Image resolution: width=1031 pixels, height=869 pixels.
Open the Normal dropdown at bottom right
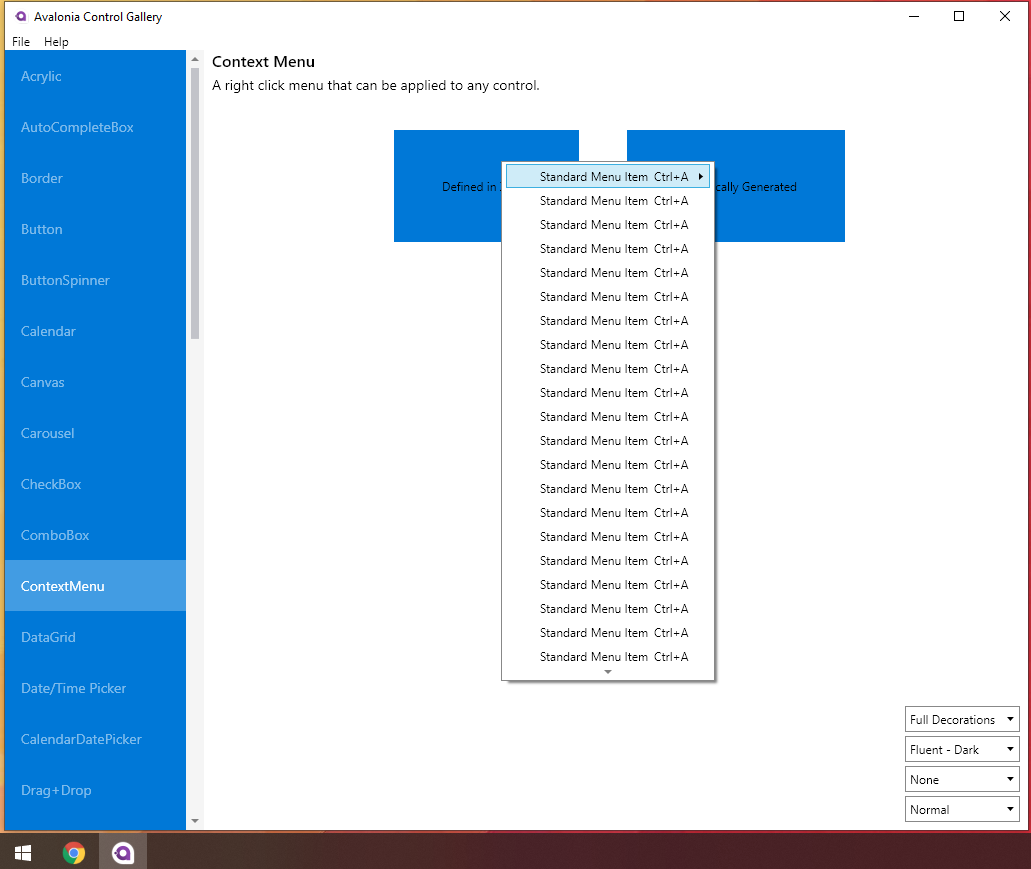pyautogui.click(x=961, y=809)
